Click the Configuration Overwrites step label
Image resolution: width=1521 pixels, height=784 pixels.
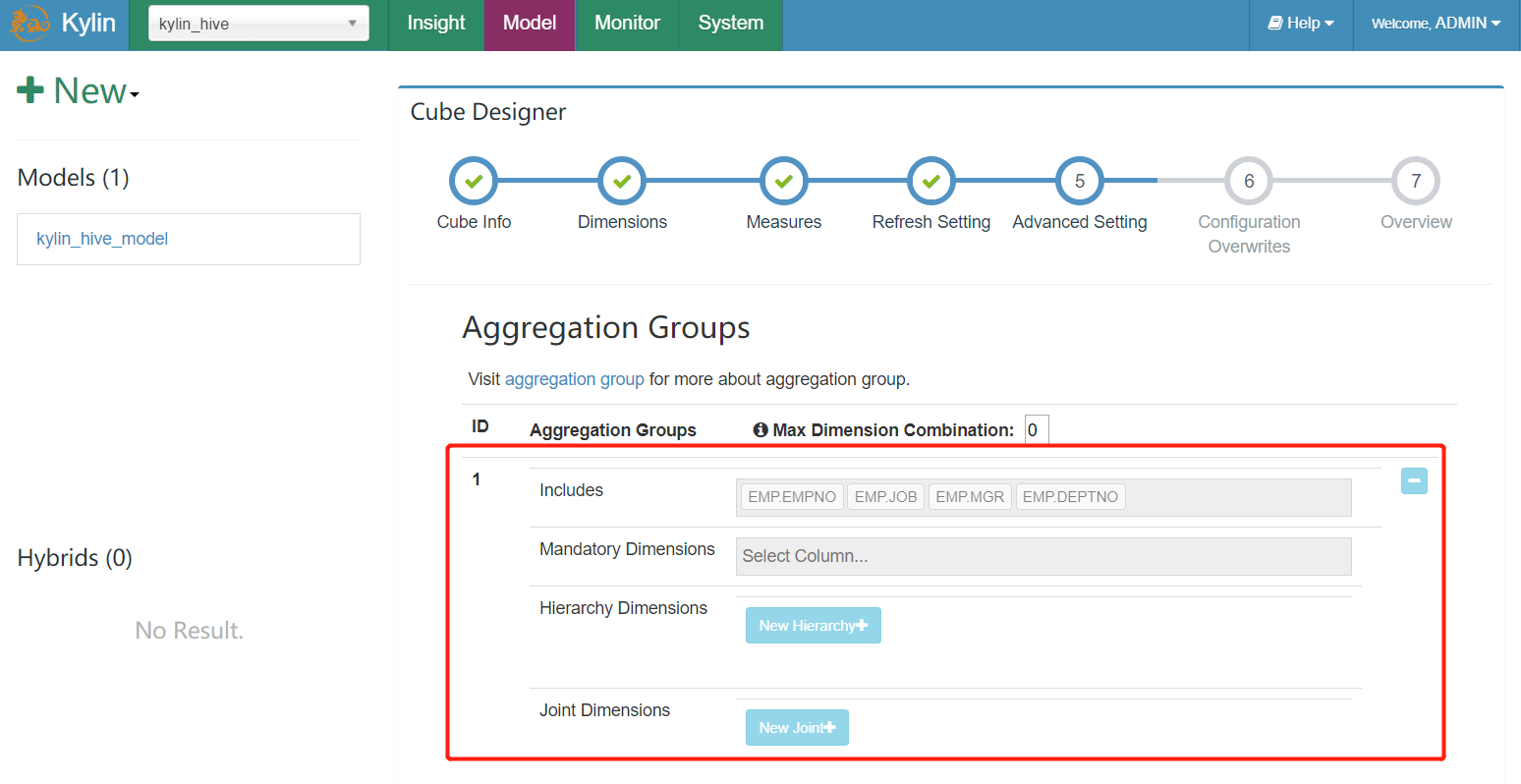pos(1249,234)
